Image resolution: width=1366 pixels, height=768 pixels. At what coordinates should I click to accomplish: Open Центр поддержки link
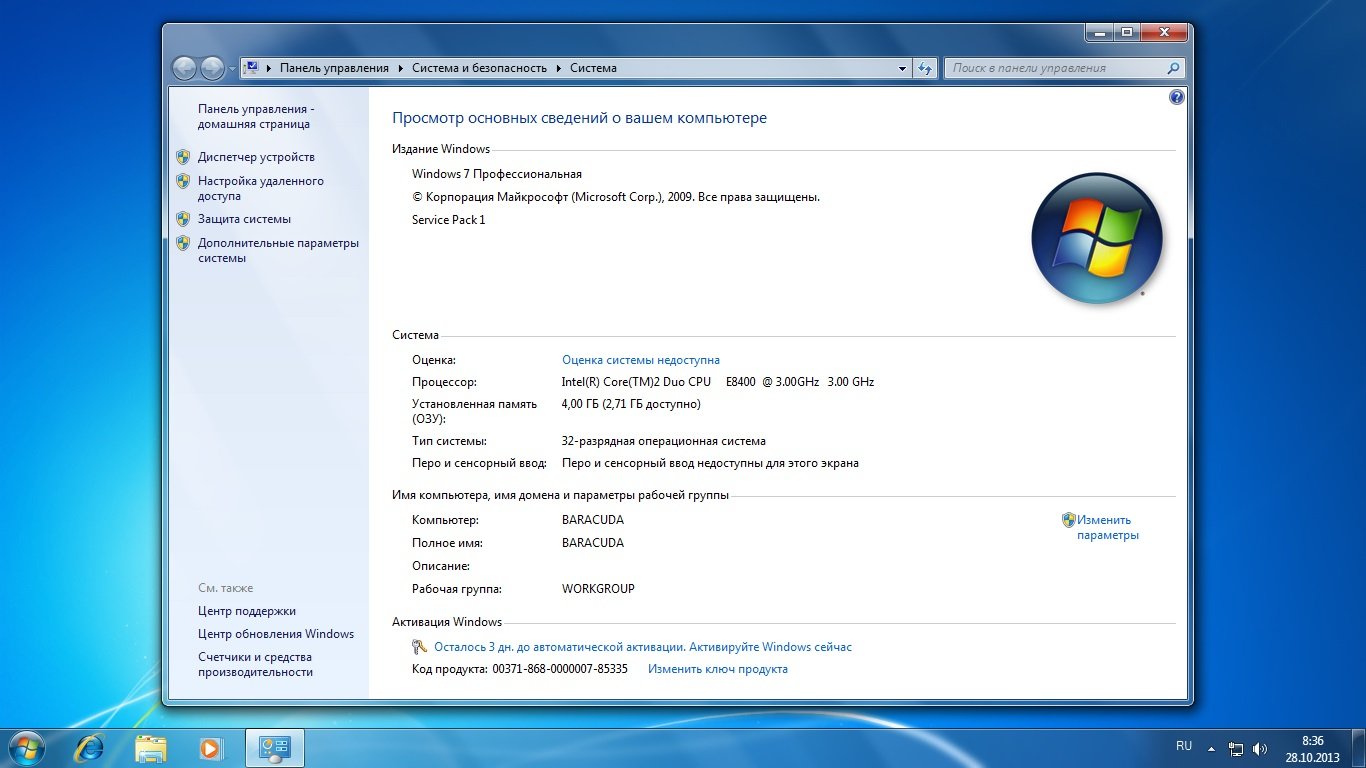[247, 611]
